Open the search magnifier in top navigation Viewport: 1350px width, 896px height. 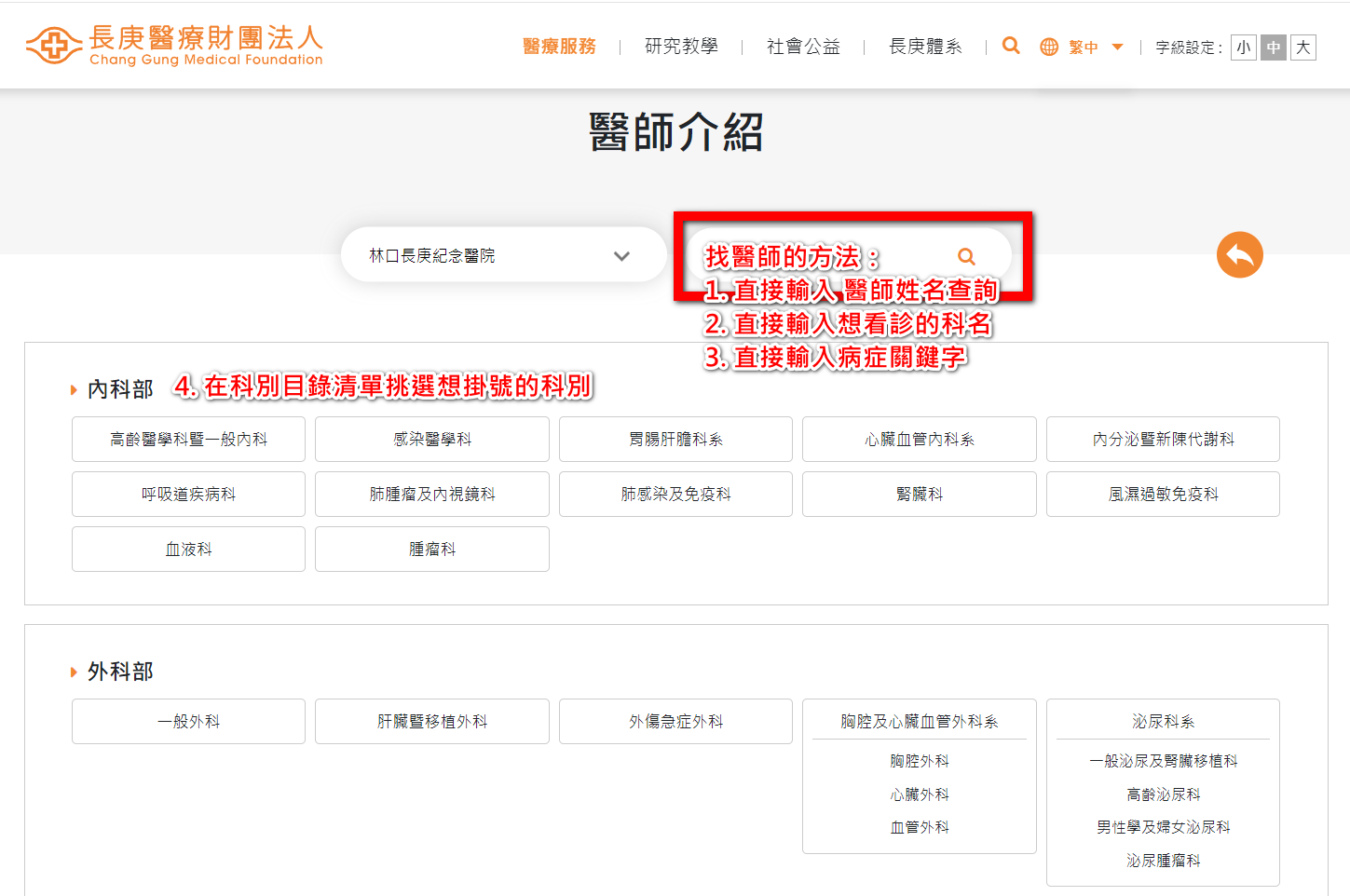1011,46
